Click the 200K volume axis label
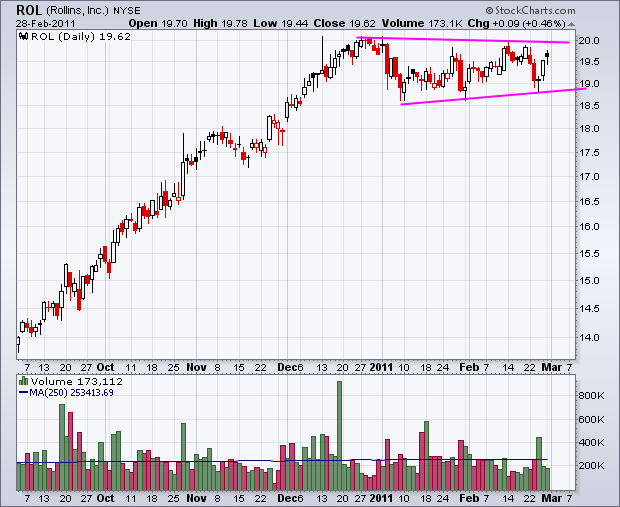620x507 pixels. click(592, 465)
